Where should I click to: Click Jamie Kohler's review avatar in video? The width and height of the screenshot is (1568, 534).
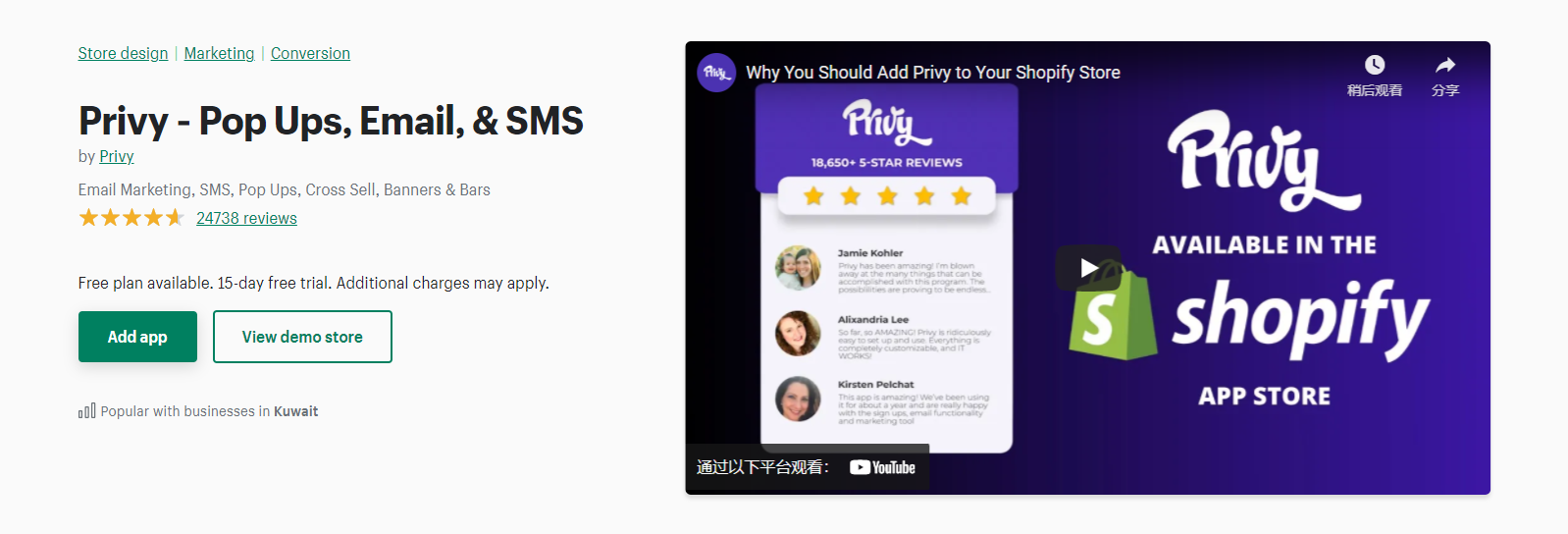point(798,268)
